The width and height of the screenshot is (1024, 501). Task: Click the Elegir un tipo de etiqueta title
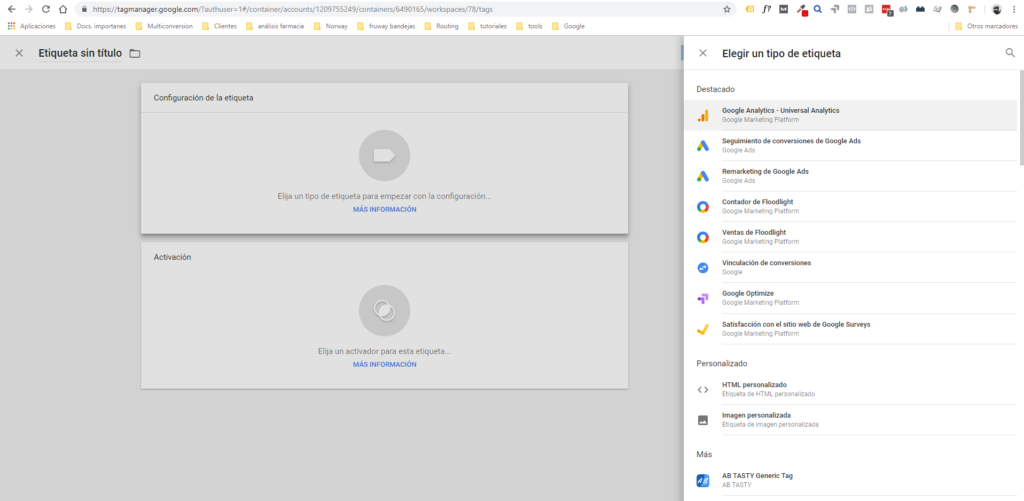click(781, 54)
